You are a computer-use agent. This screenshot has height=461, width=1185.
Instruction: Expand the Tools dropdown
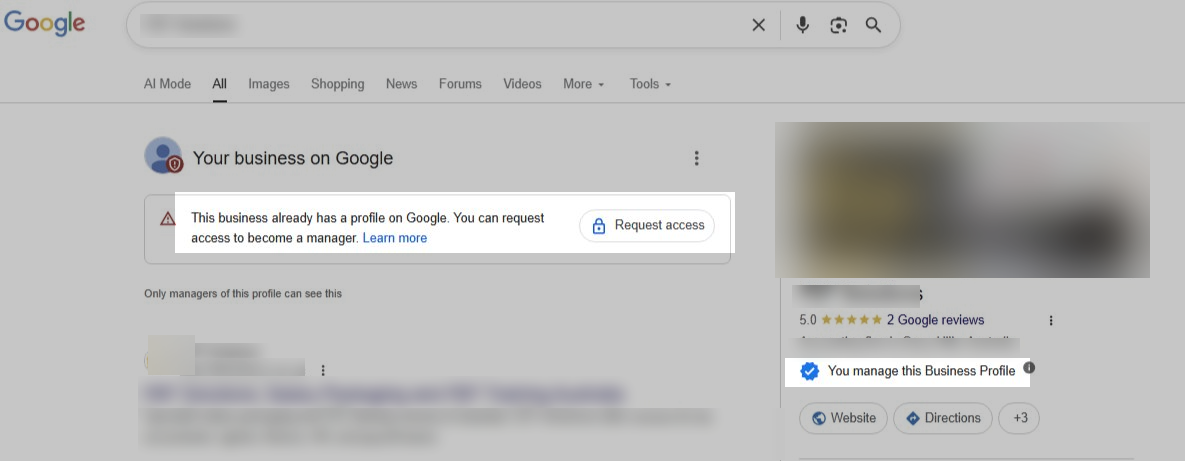click(x=650, y=84)
